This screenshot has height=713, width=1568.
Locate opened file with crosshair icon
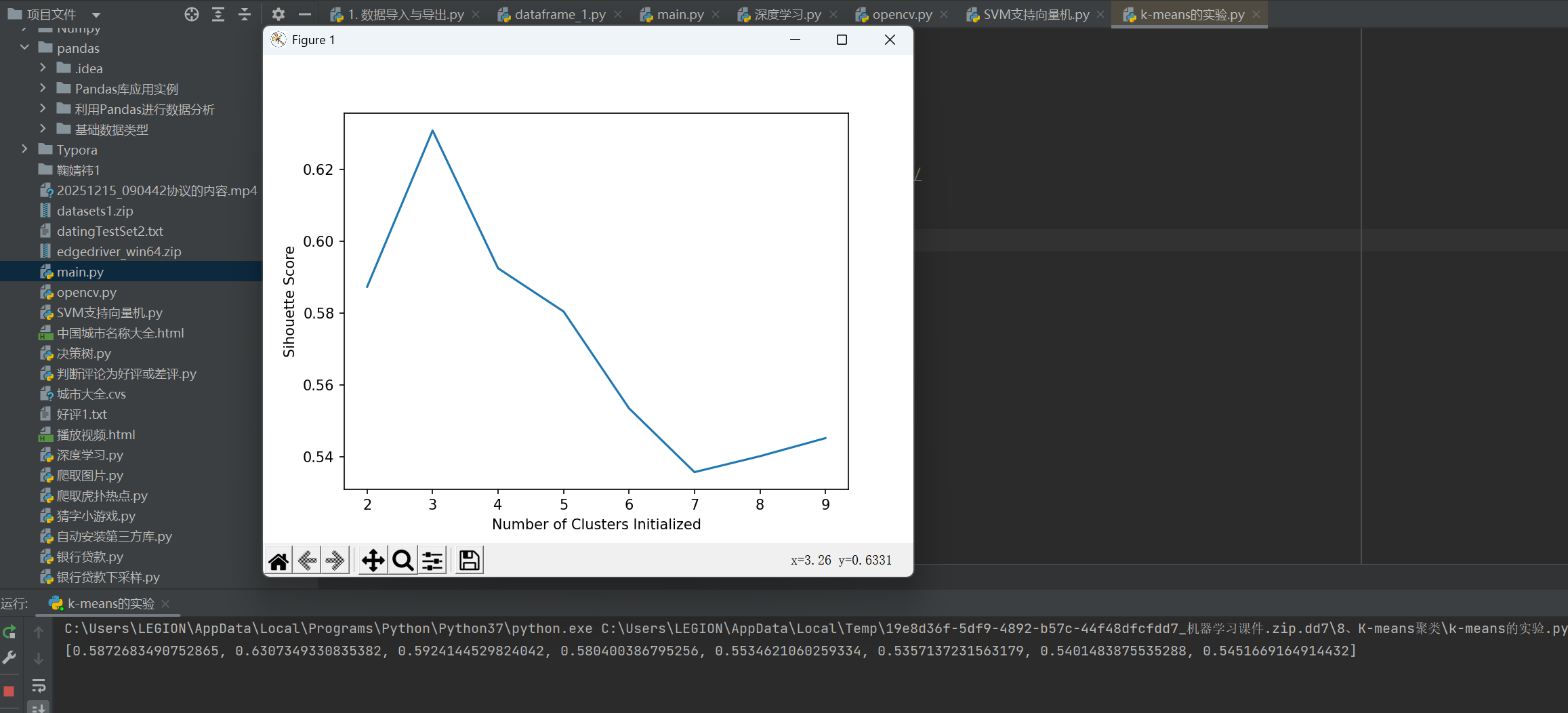[x=192, y=14]
